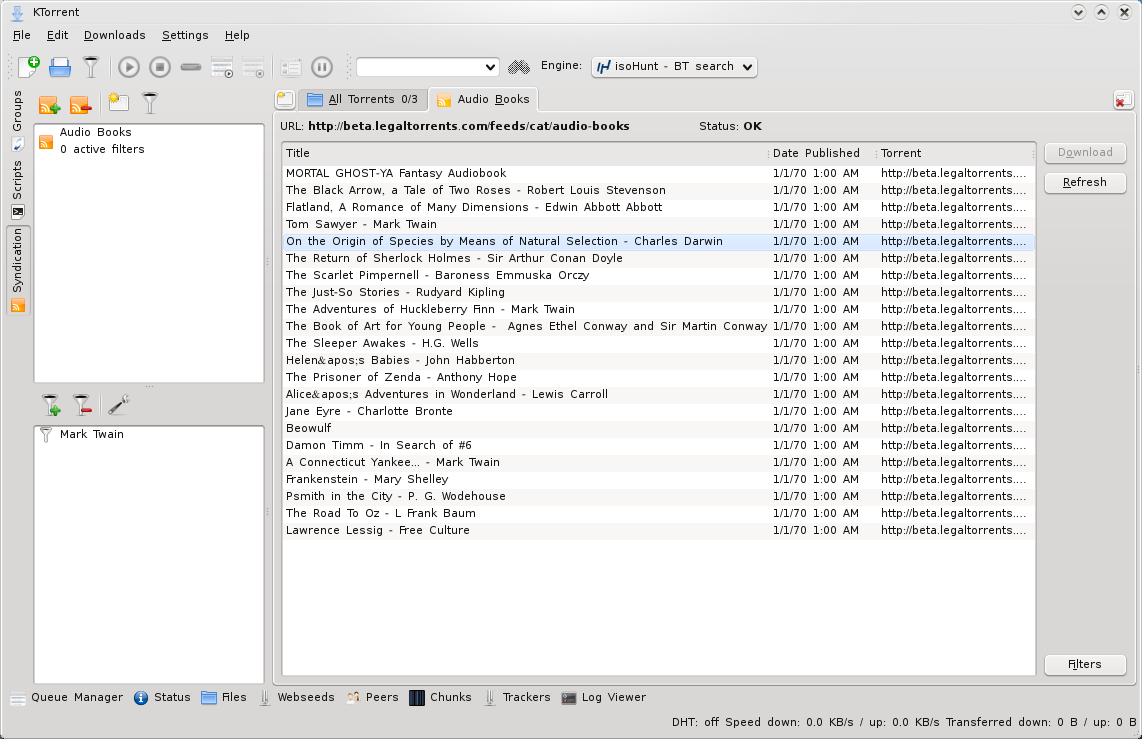Select 'The Sleeper Awakes - H.G. Wells' row

(658, 343)
